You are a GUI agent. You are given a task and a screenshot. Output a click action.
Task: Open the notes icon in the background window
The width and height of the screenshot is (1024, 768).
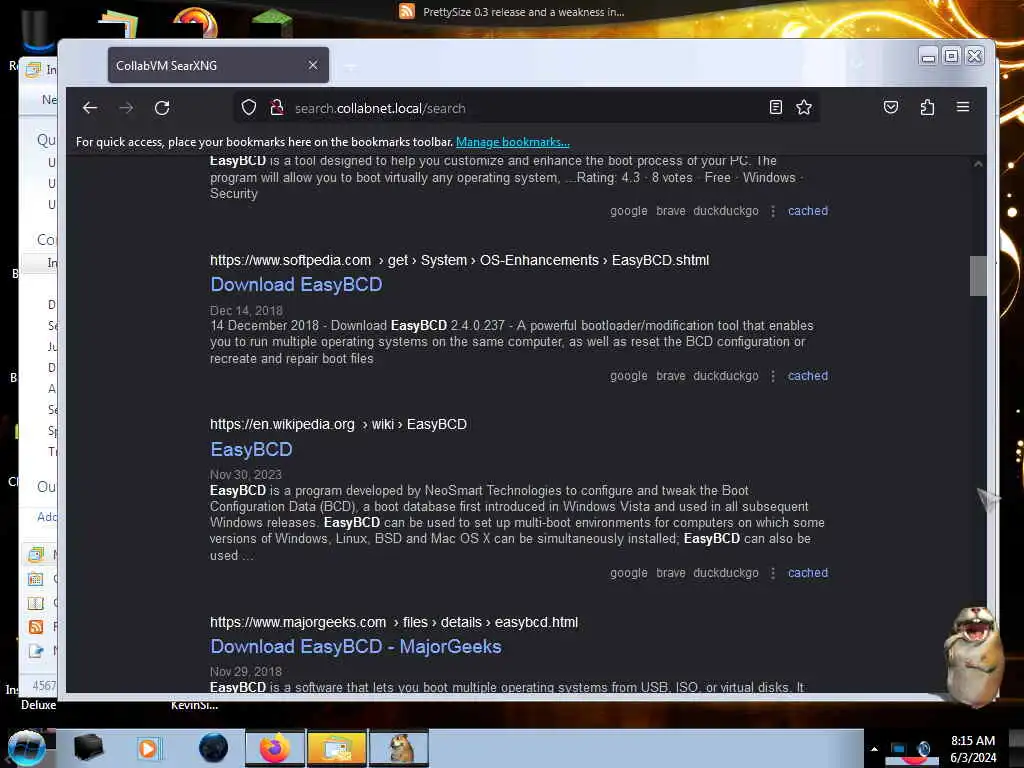(36, 650)
